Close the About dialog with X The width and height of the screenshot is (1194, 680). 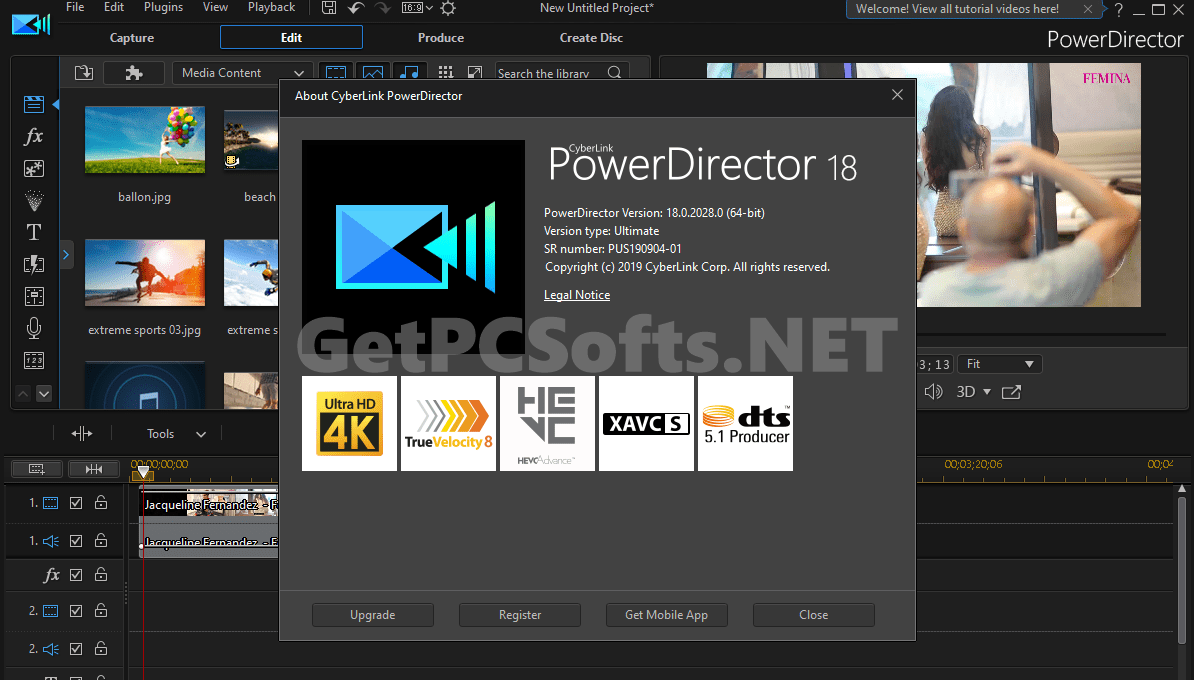[897, 94]
